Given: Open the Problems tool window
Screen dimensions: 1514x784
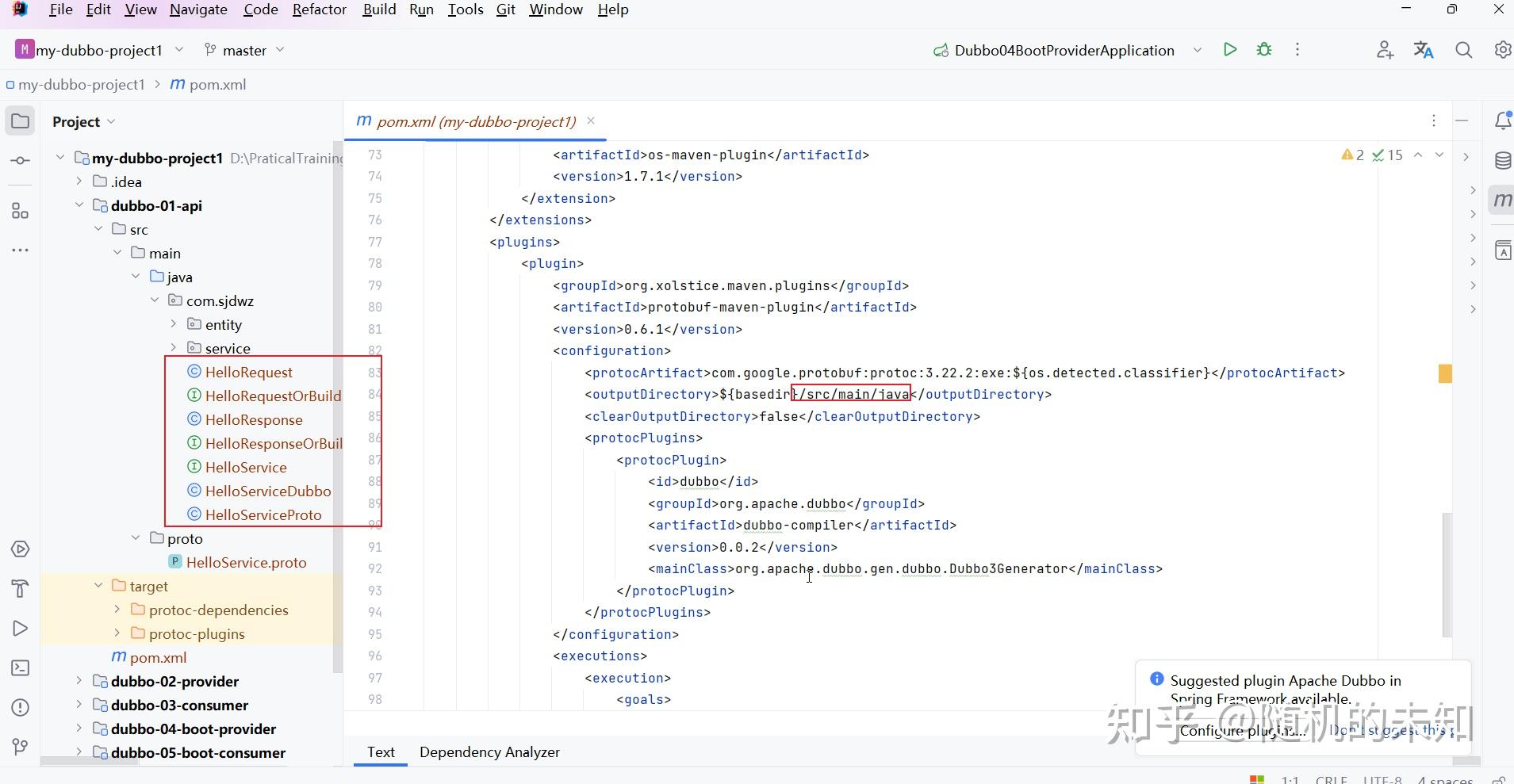Looking at the screenshot, I should point(20,708).
